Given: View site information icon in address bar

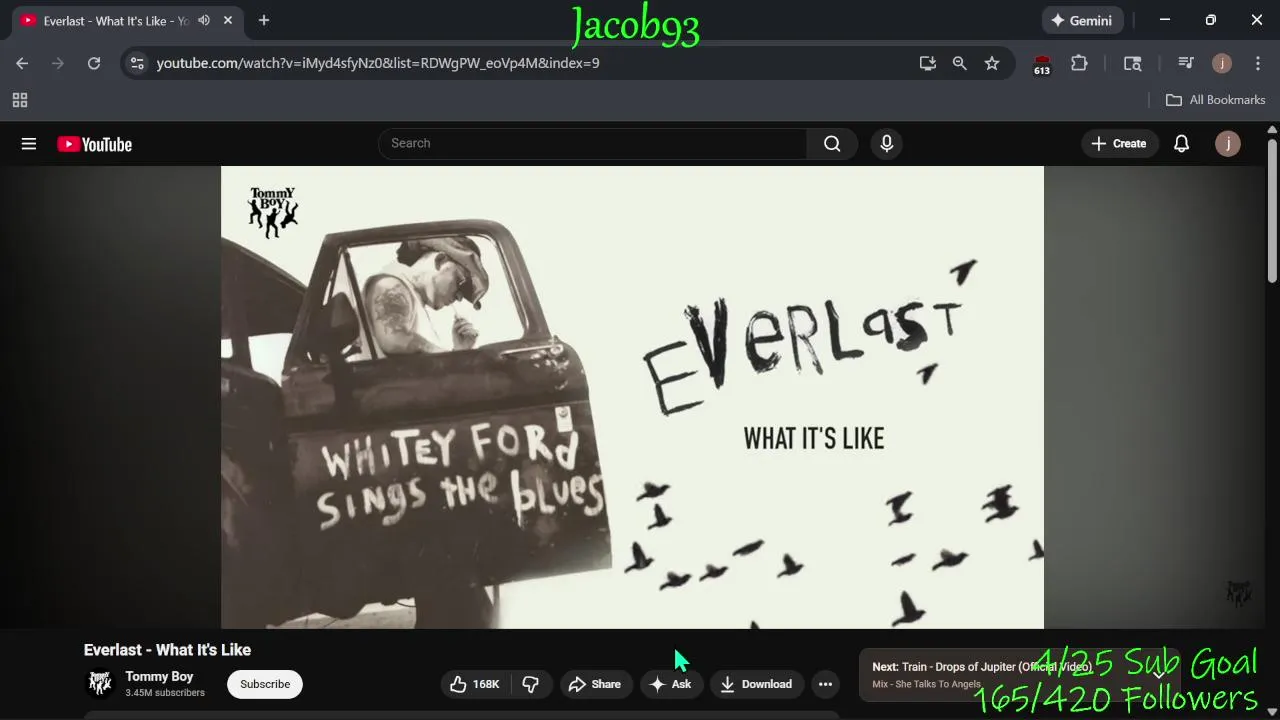Looking at the screenshot, I should [138, 63].
